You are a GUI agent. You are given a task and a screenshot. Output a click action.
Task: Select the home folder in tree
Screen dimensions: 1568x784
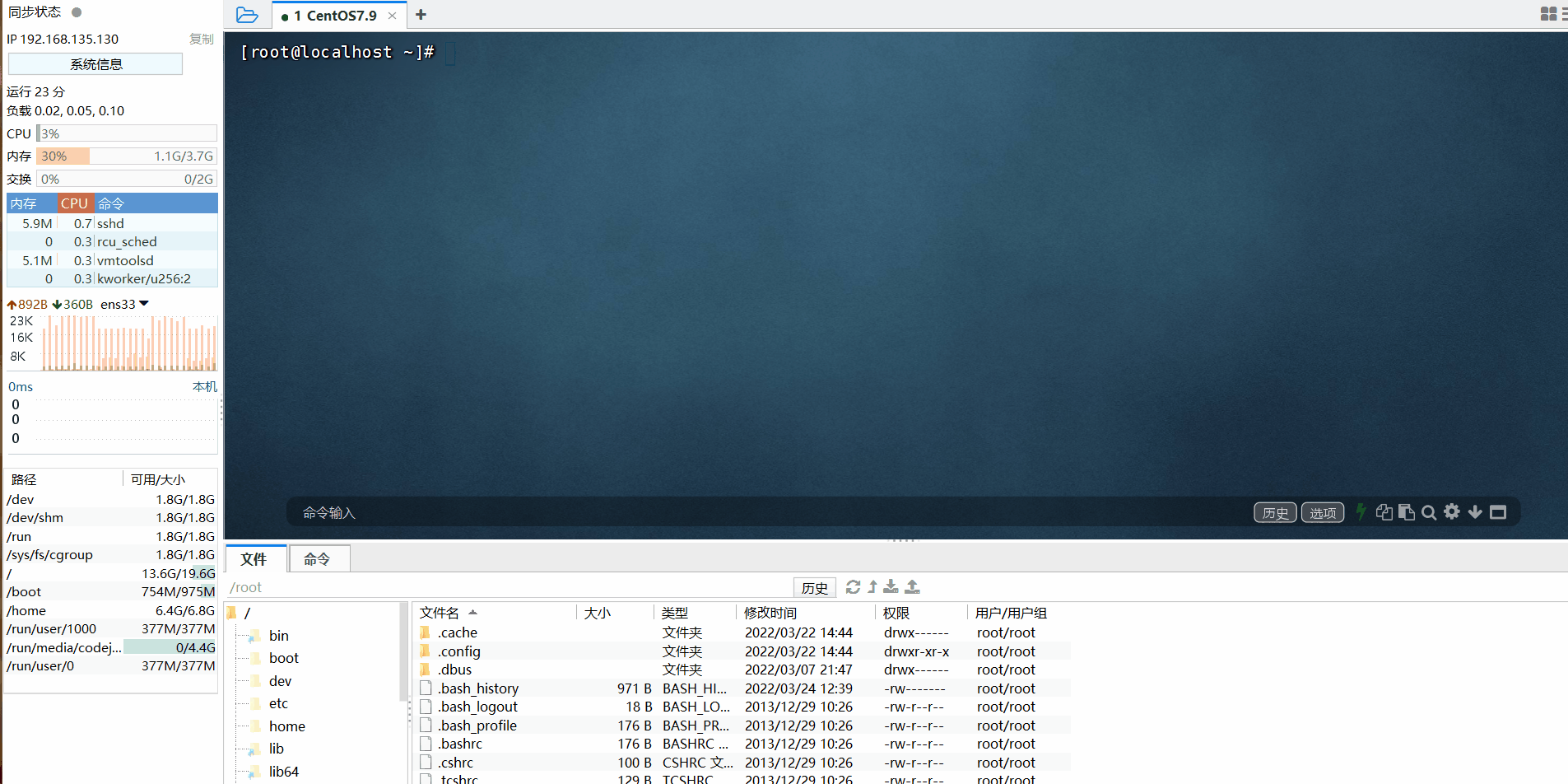click(x=286, y=726)
